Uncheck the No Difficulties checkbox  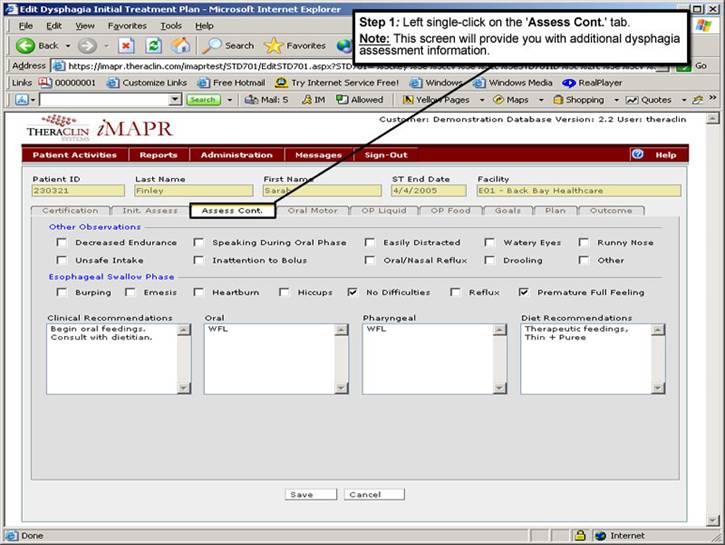click(353, 293)
